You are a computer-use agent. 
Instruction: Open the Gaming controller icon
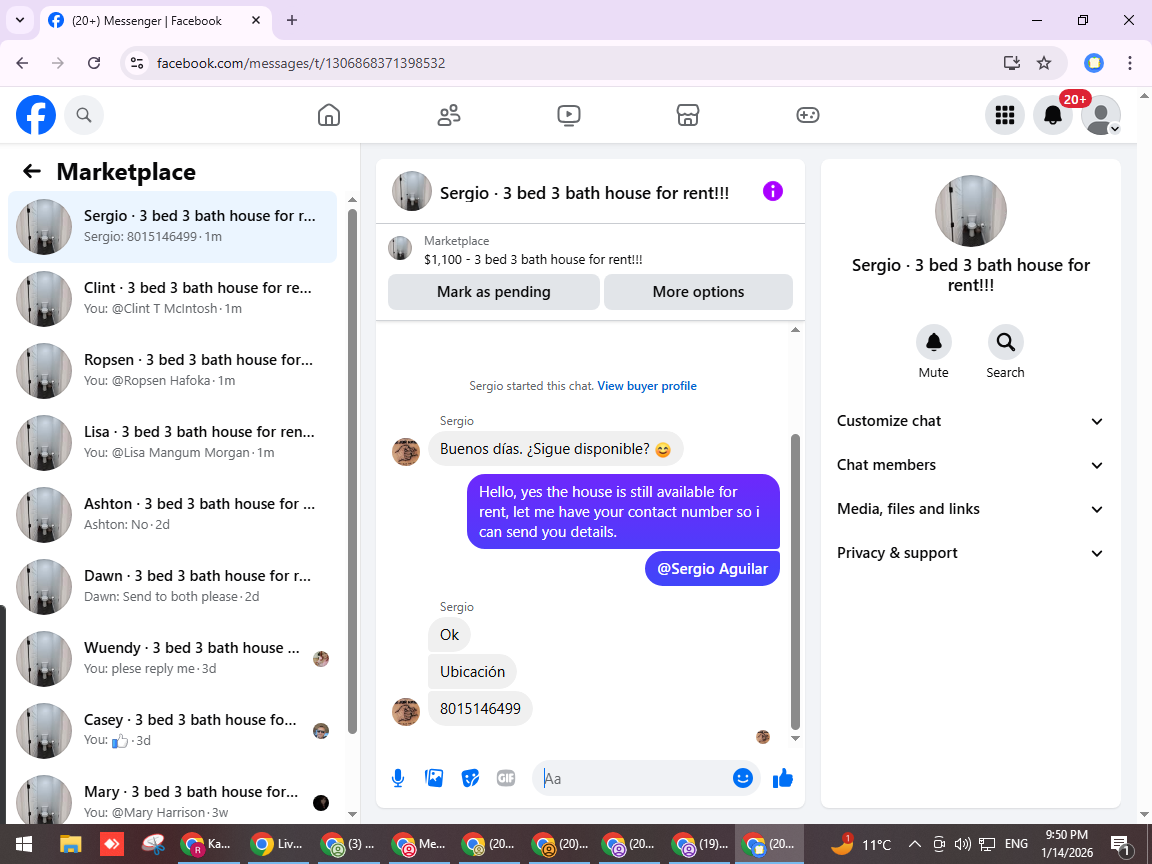(x=807, y=115)
